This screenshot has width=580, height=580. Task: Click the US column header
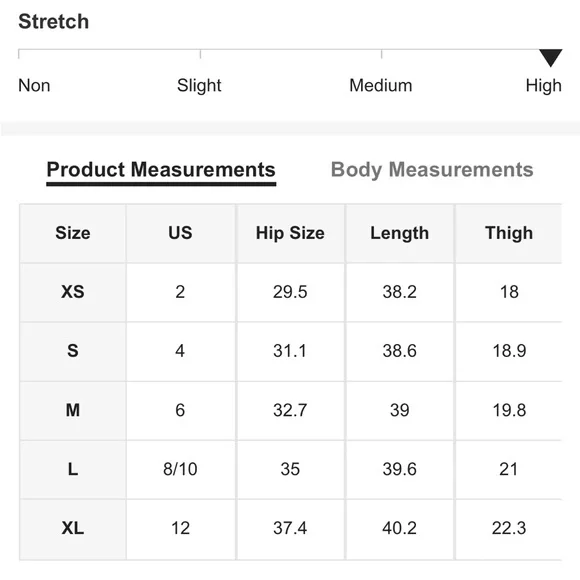click(x=180, y=233)
